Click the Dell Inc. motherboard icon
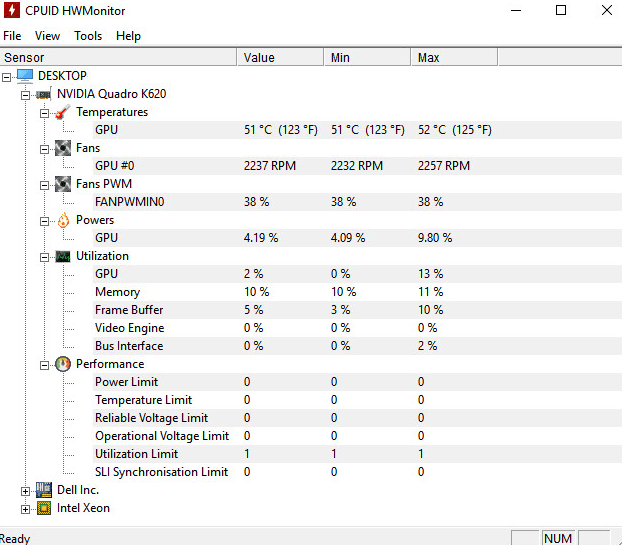This screenshot has height=545, width=622. tap(44, 490)
